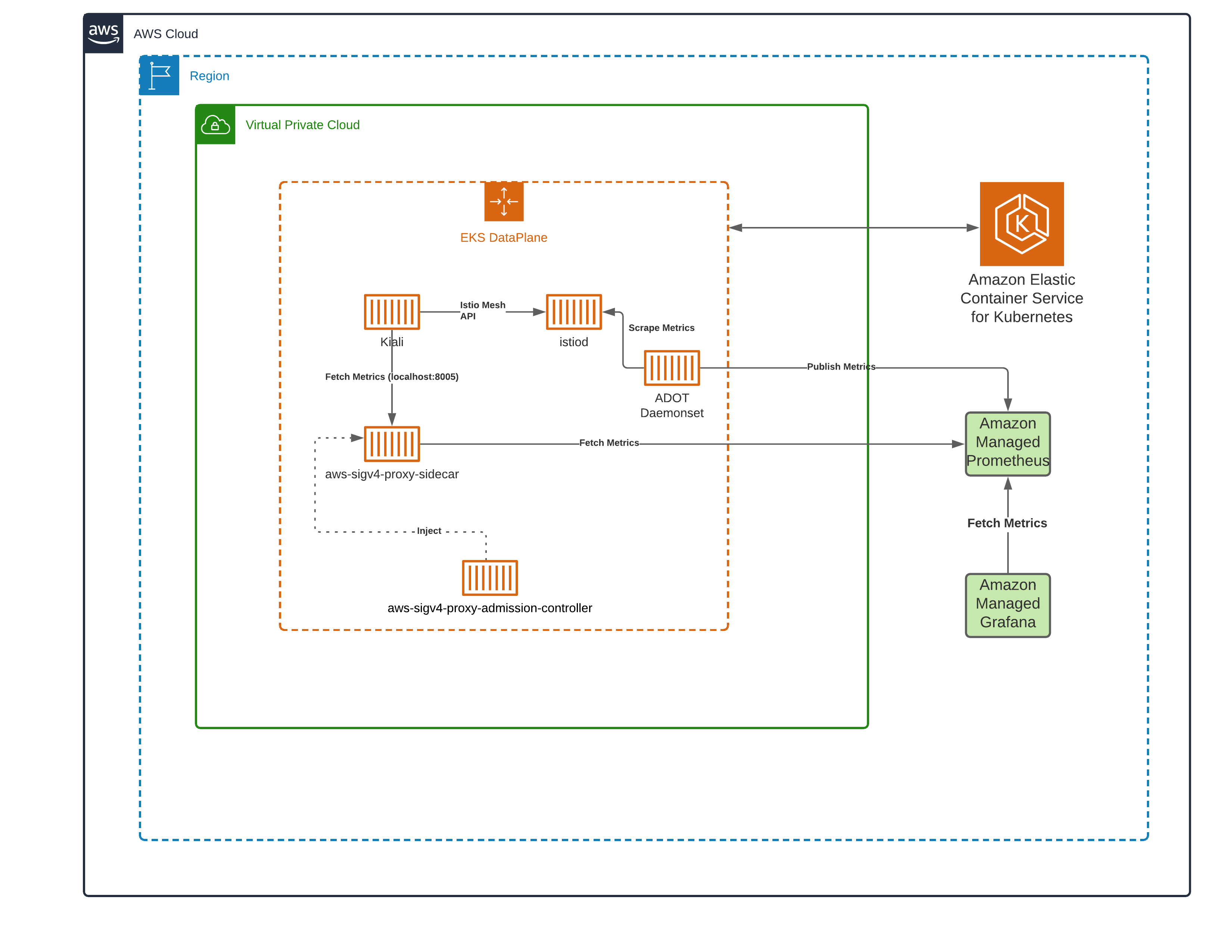Select the EKS DataPlane orange icon
The height and width of the screenshot is (952, 1232).
click(504, 201)
